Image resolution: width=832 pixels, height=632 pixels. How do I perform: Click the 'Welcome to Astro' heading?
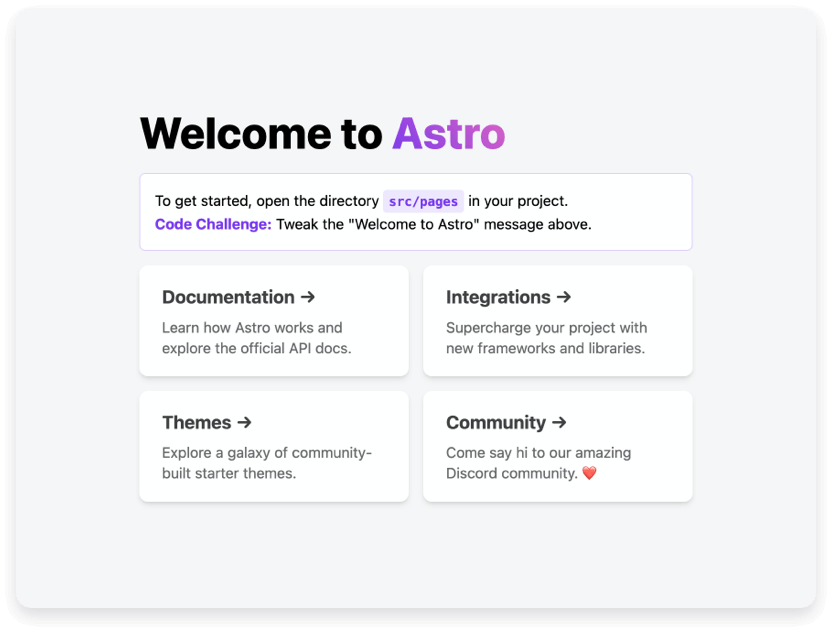(323, 134)
